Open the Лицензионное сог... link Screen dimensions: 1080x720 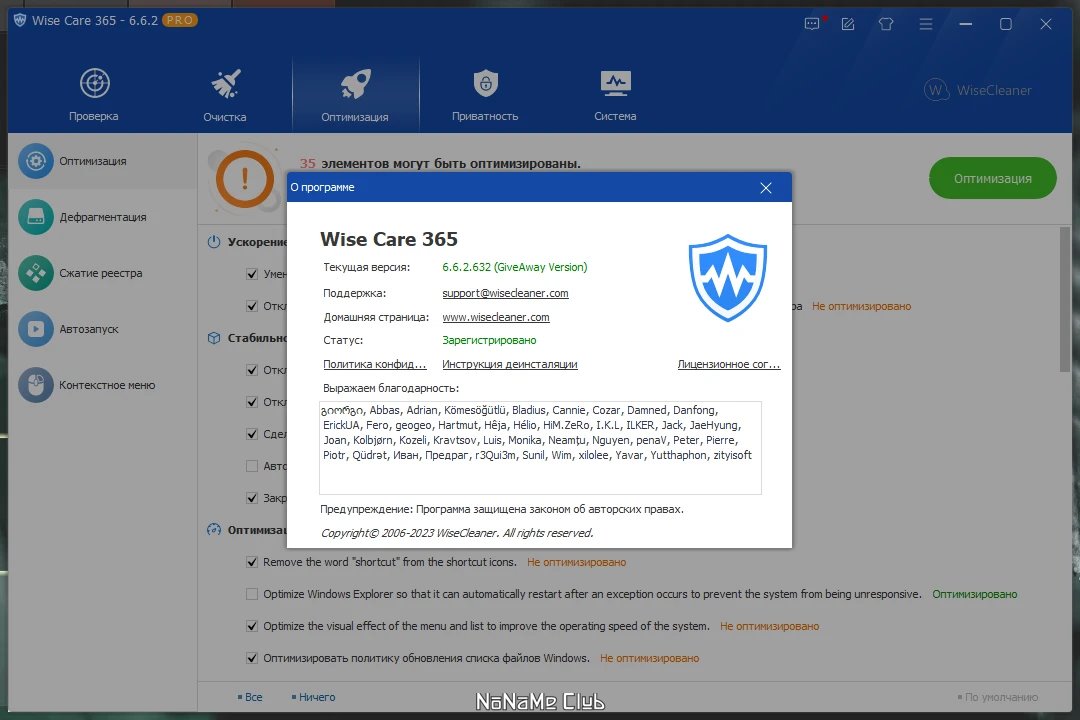point(729,364)
